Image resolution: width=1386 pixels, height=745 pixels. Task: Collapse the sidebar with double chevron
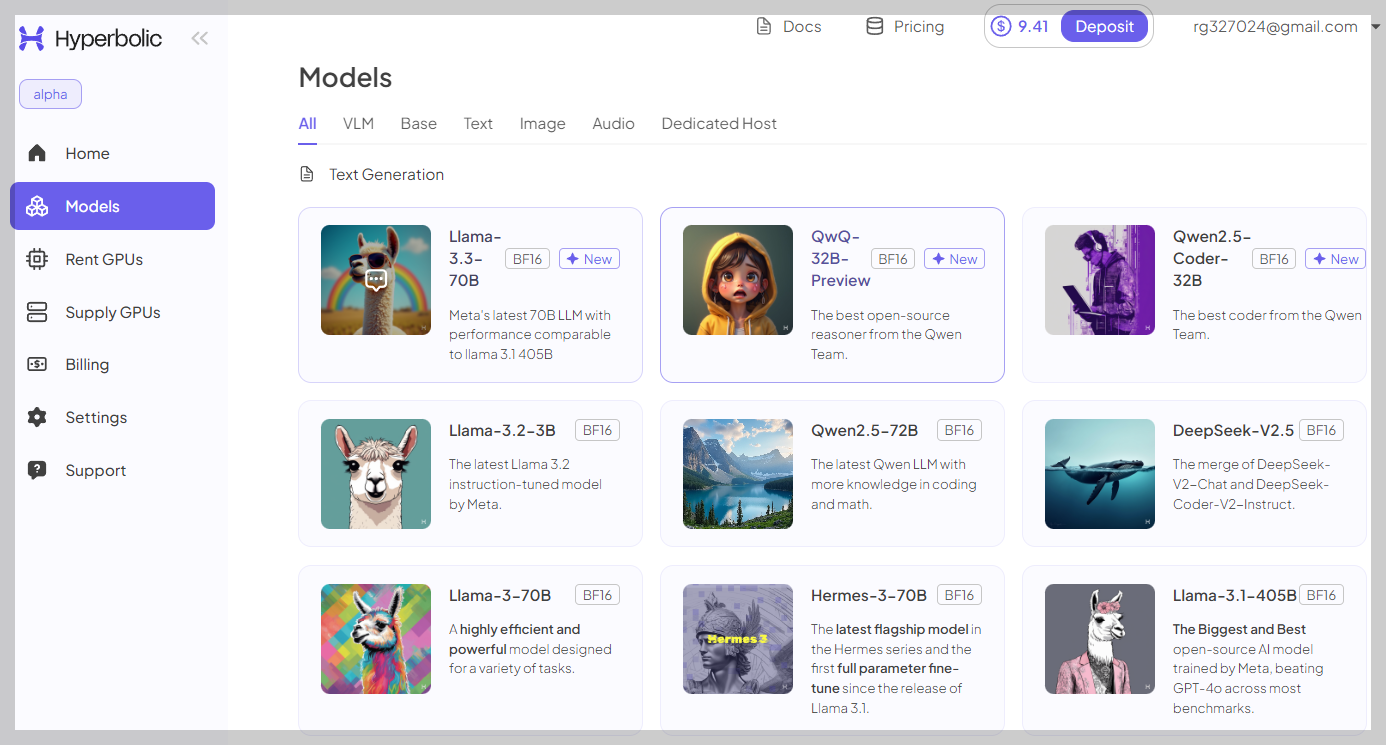click(200, 38)
